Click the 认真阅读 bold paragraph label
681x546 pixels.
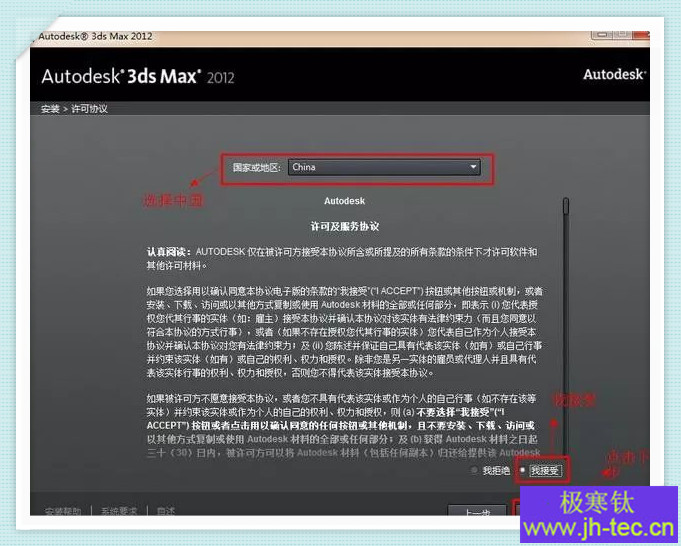coord(168,252)
